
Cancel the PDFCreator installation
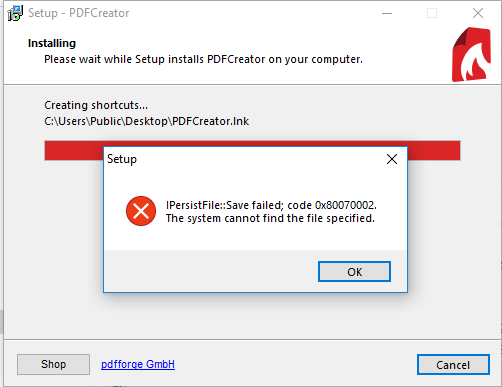tap(453, 365)
